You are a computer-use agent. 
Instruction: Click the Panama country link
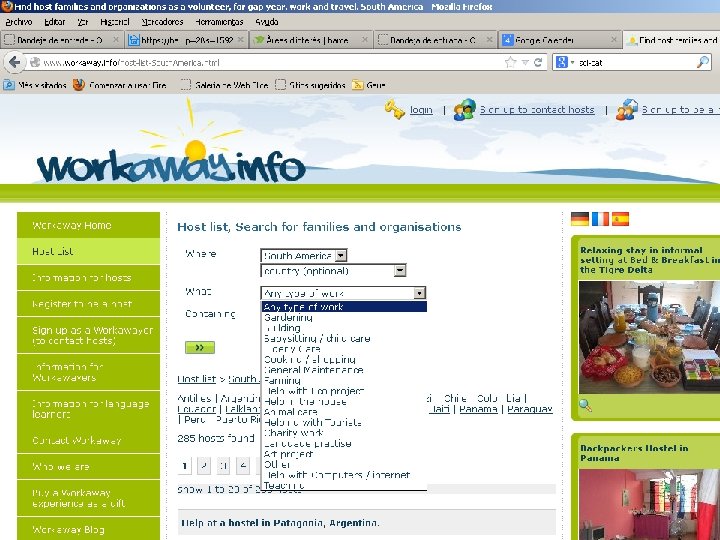pyautogui.click(x=478, y=409)
